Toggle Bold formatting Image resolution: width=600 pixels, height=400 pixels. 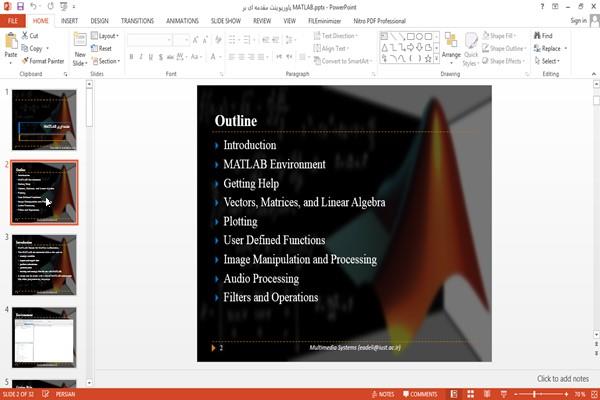point(131,57)
